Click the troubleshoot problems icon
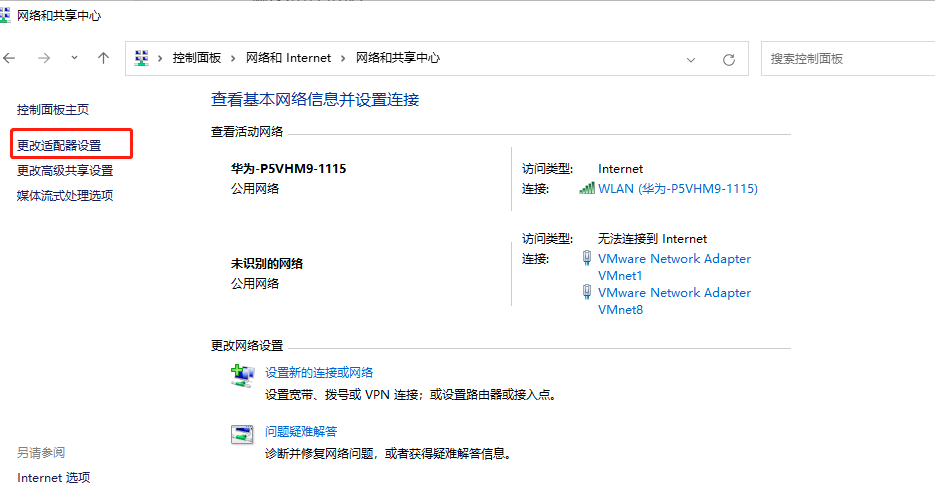Viewport: 935px width, 488px height. pos(242,434)
